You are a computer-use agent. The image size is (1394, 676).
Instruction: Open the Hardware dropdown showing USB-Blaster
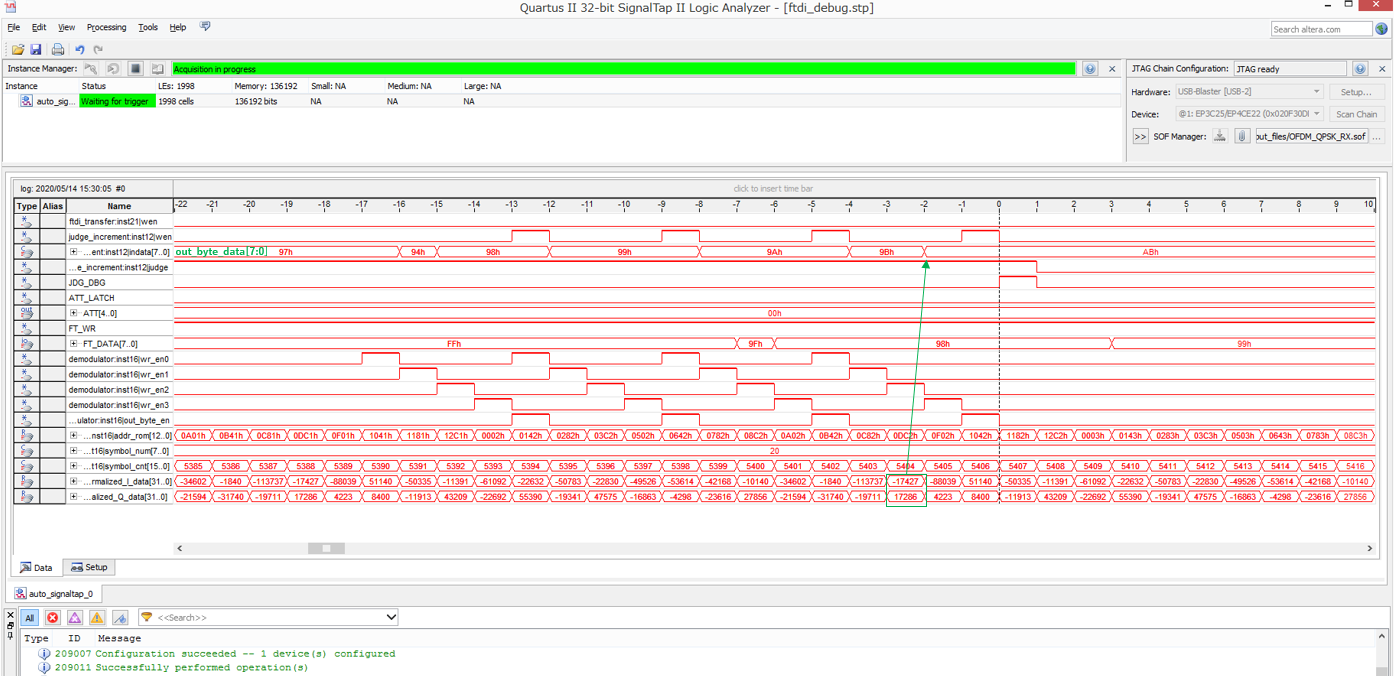pos(1249,92)
